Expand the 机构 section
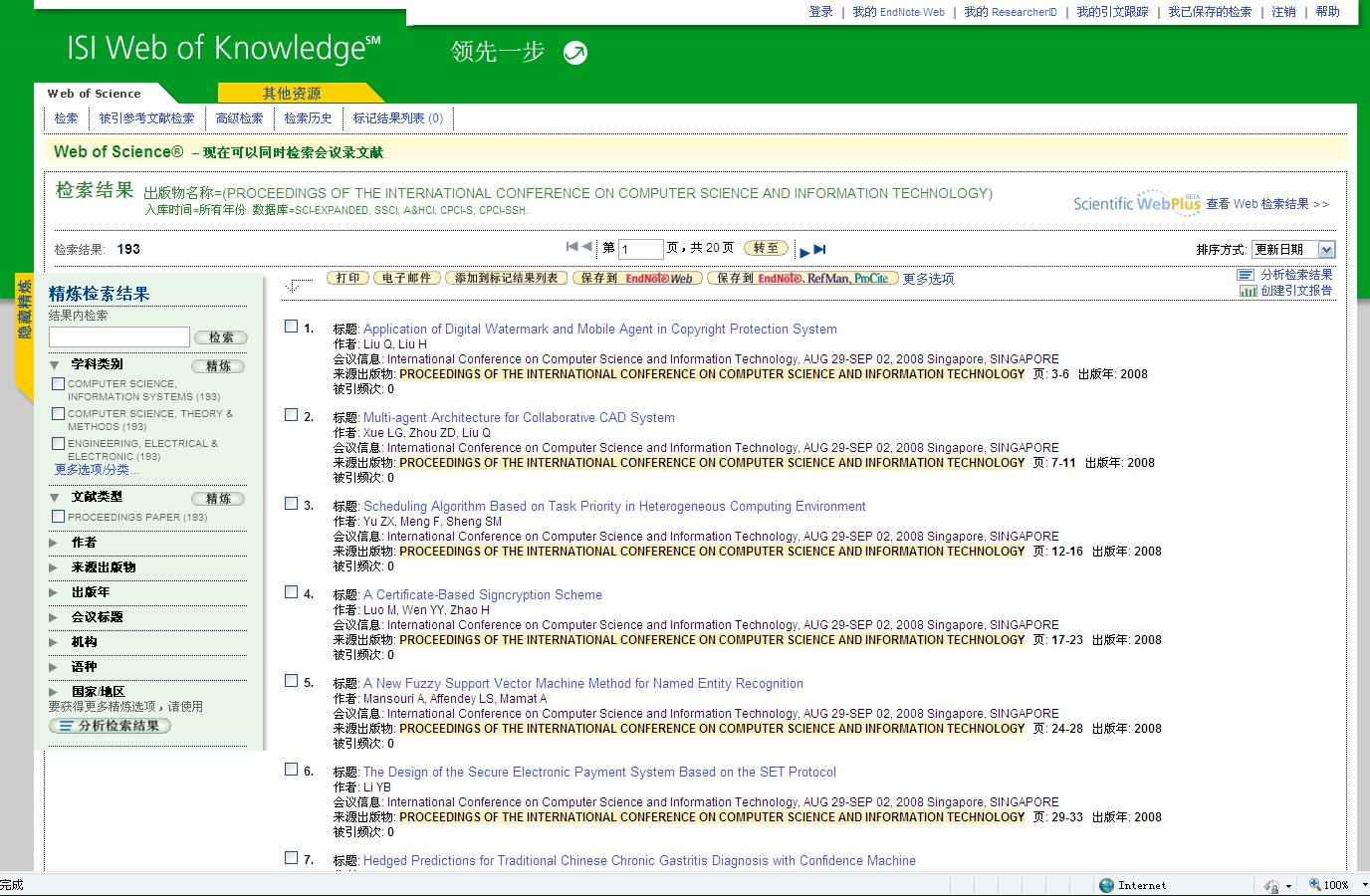1370x896 pixels. point(54,642)
